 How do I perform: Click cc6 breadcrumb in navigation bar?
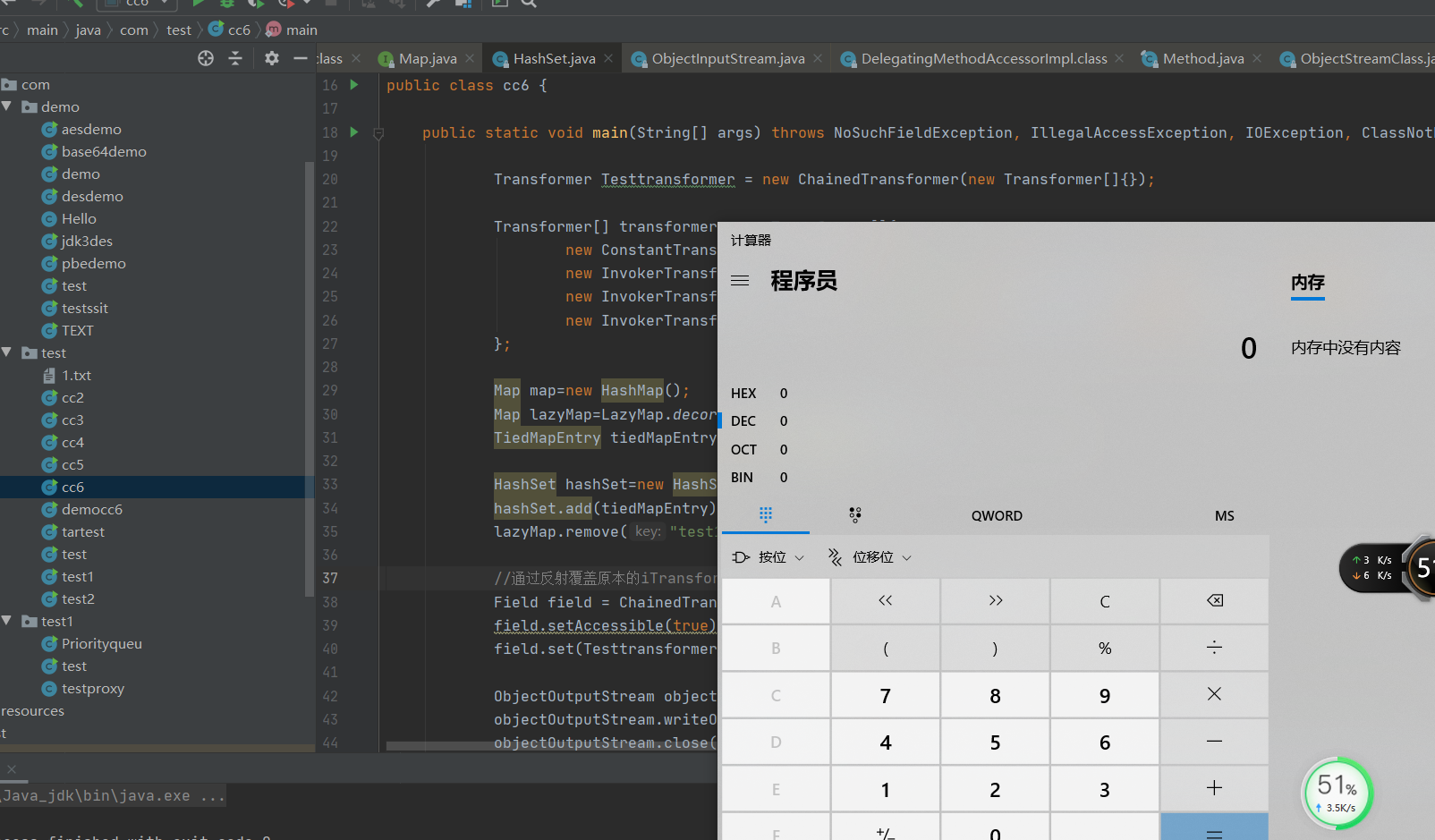[x=229, y=30]
